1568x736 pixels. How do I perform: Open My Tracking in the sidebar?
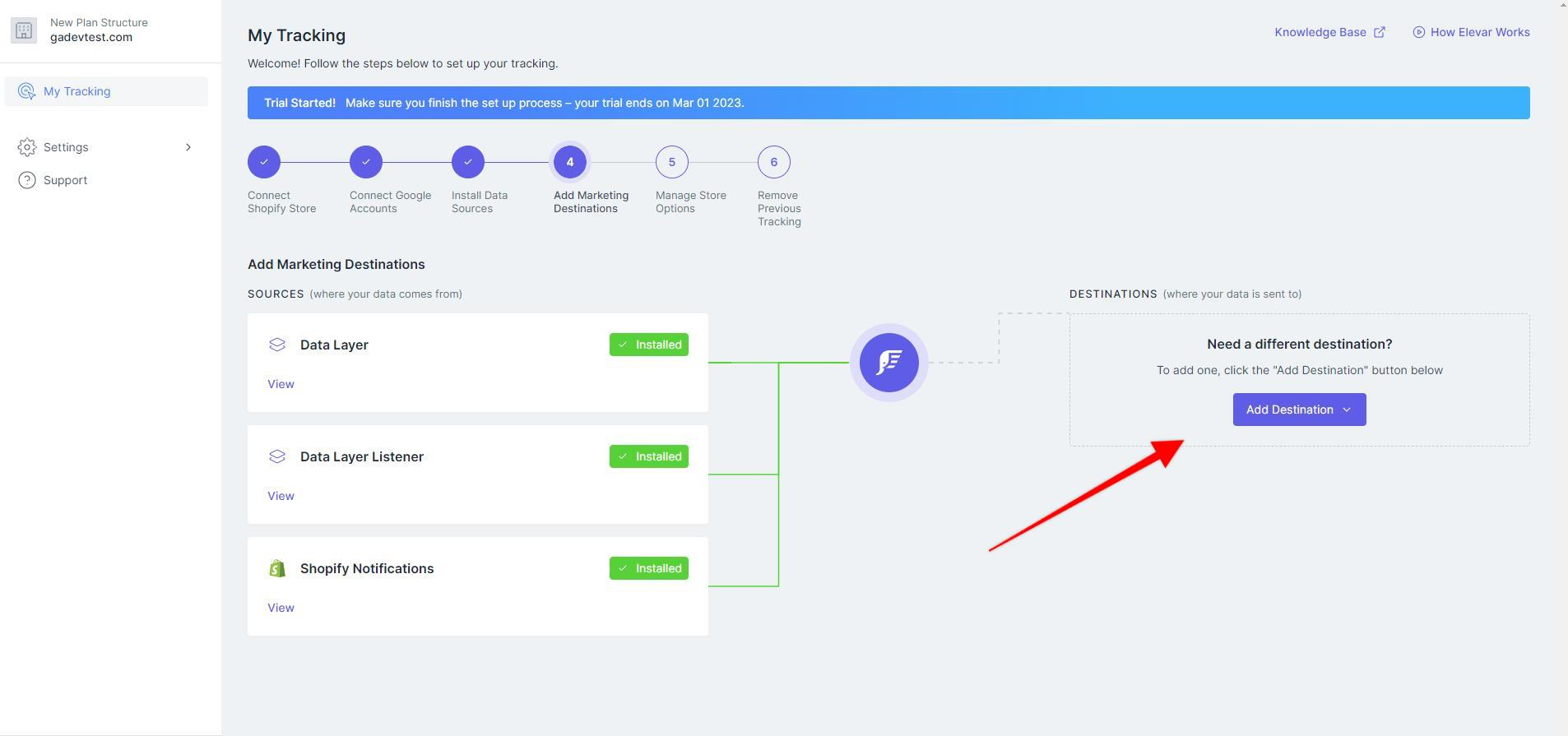tap(106, 91)
